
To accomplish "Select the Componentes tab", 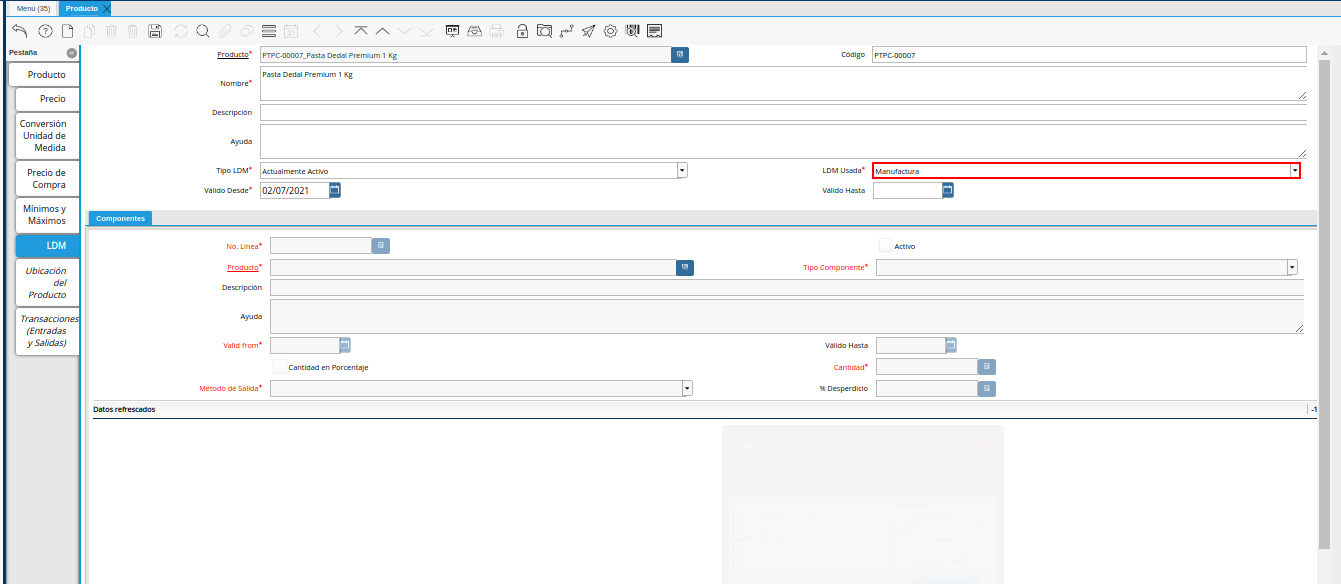I will tap(120, 218).
